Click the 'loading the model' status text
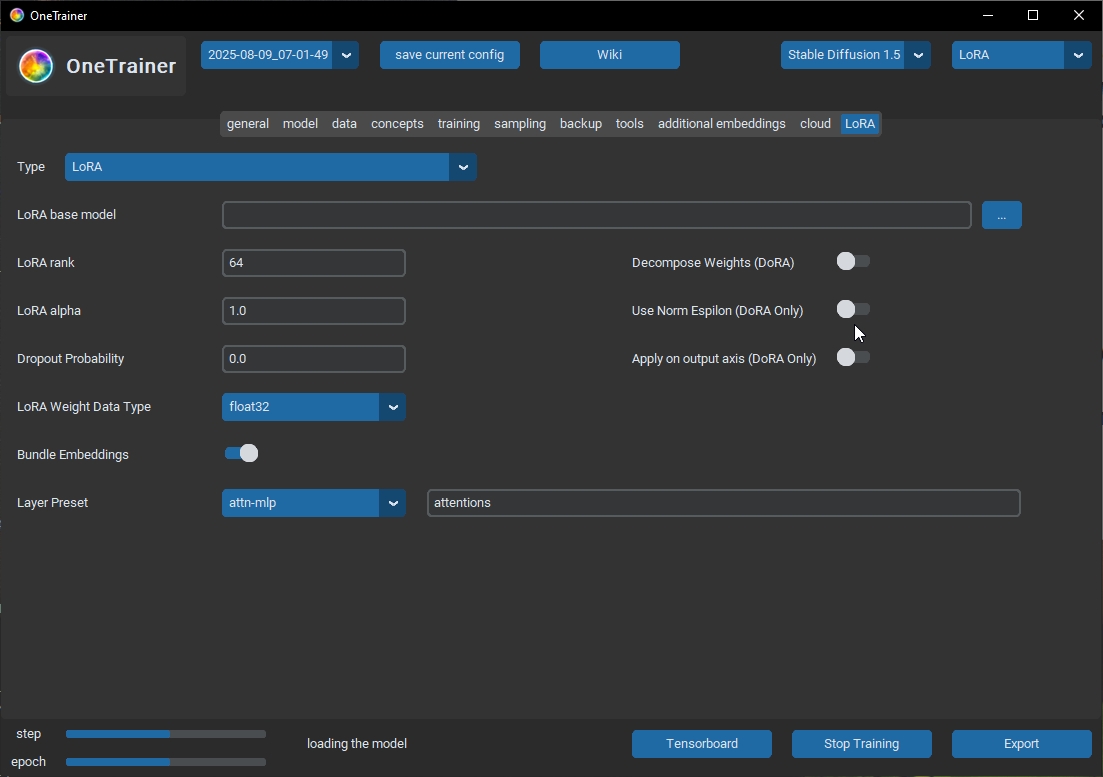Screen dimensions: 1103x777 tap(357, 744)
